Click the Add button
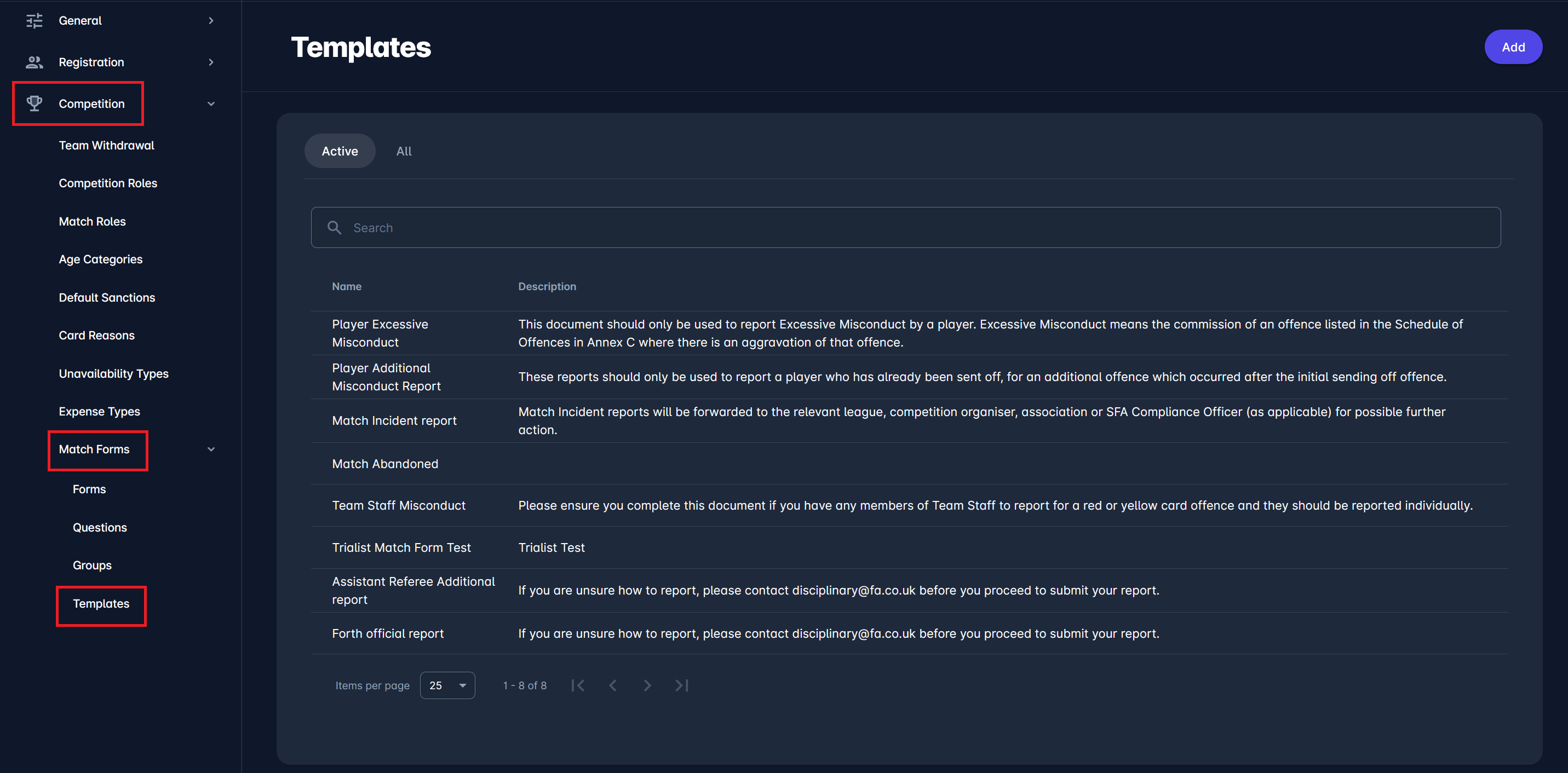Screen dimensions: 1568x773 (1513, 47)
